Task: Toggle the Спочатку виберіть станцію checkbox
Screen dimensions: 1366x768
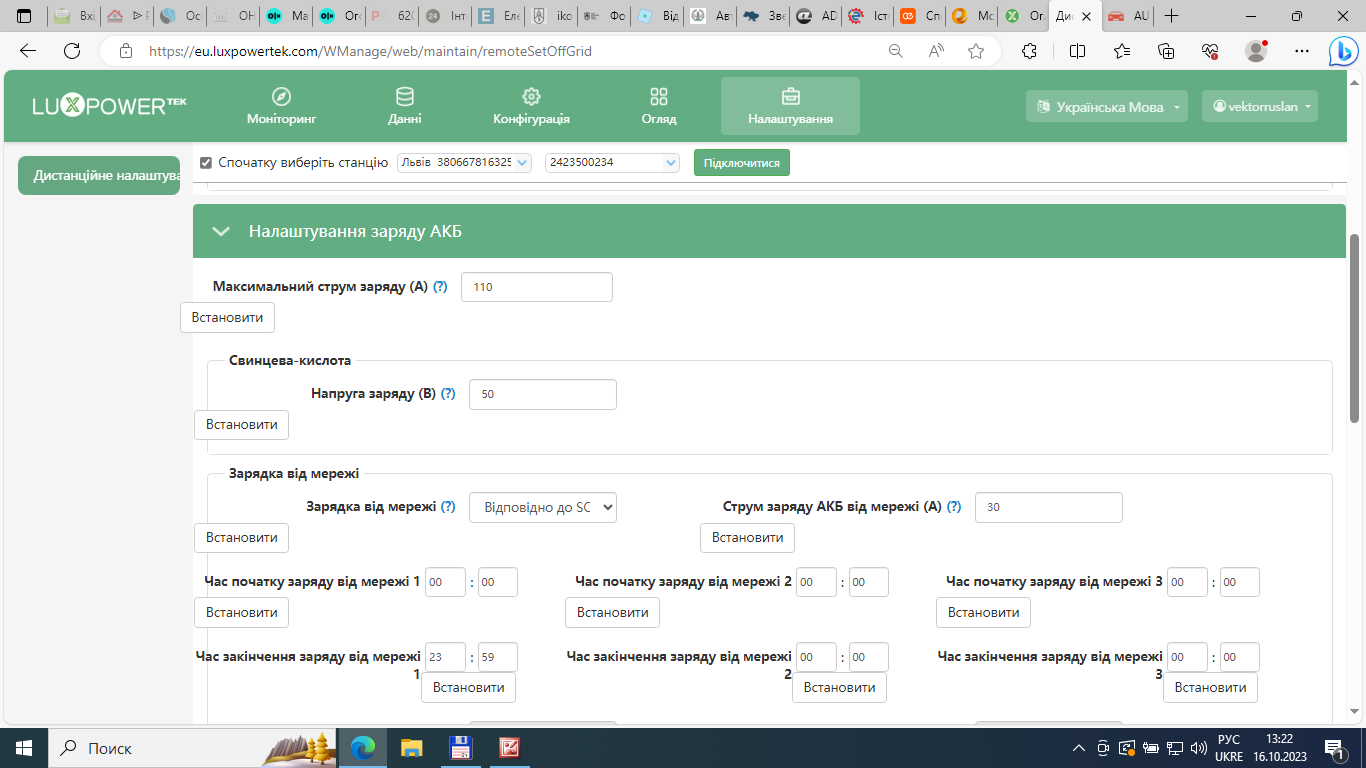Action: 206,162
